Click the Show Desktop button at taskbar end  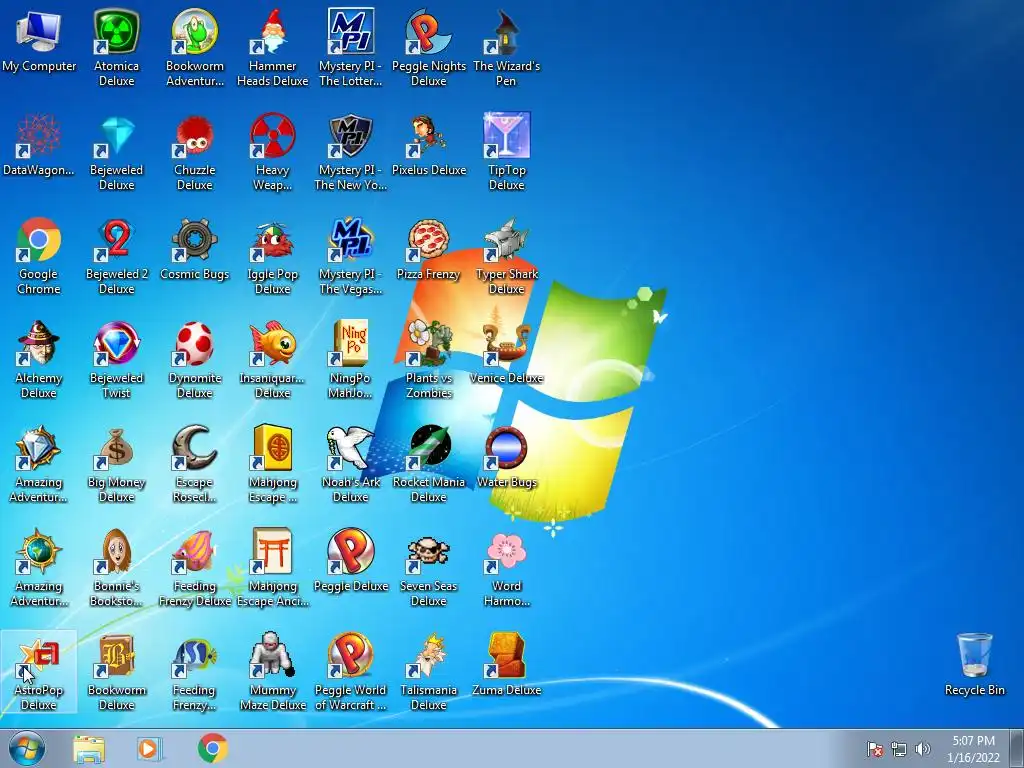(1017, 749)
